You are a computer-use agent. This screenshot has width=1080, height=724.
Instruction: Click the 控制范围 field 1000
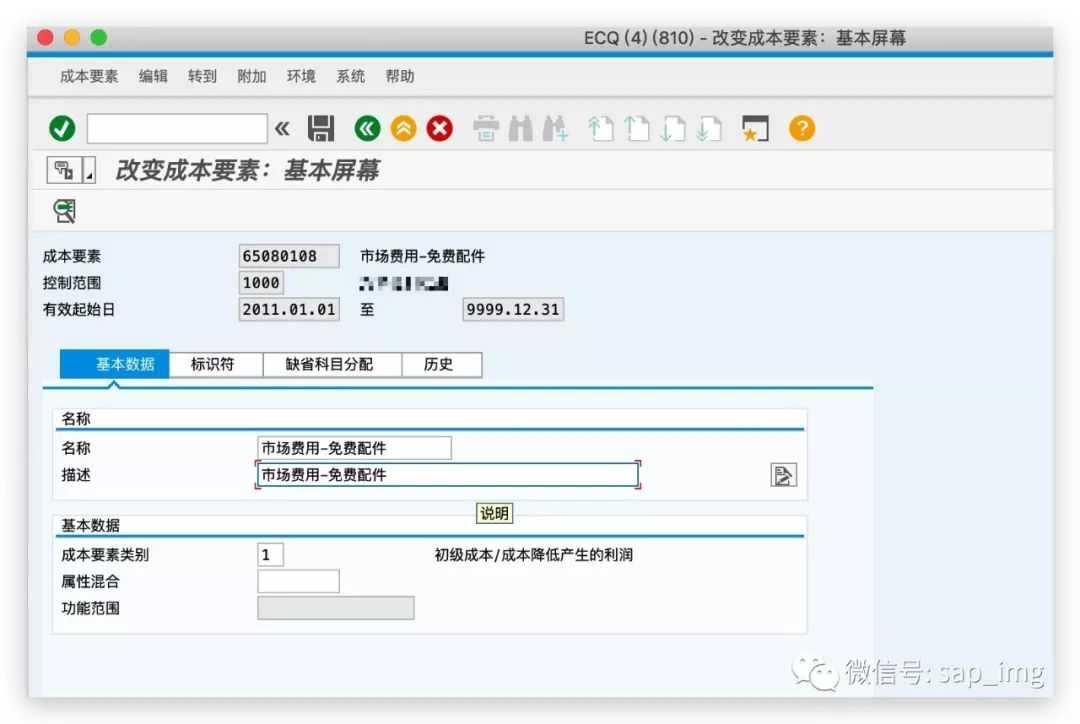[261, 282]
